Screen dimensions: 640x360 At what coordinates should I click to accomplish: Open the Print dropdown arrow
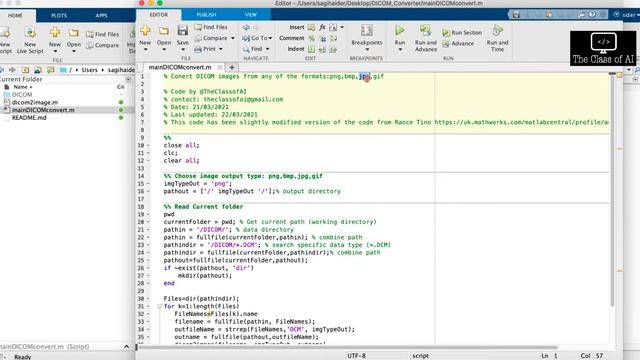tap(221, 49)
